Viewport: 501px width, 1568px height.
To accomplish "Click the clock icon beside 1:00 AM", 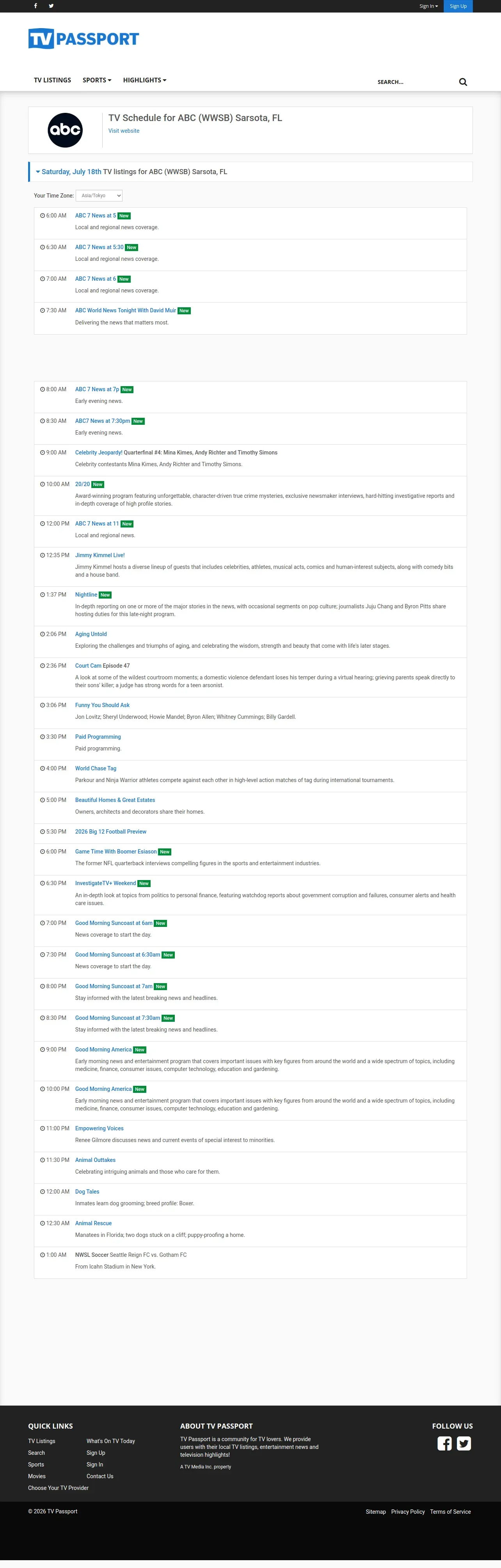I will click(x=43, y=1255).
